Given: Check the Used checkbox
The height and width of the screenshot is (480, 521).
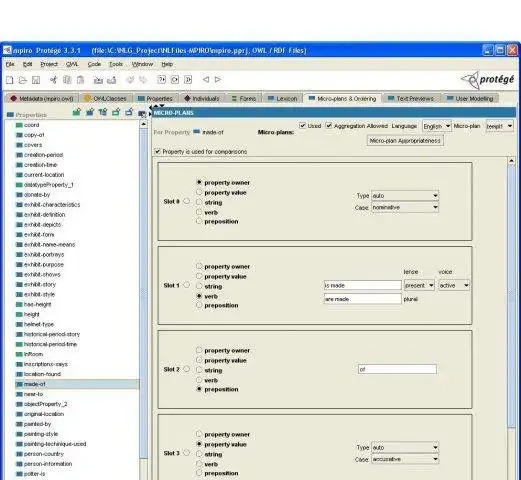Looking at the screenshot, I should click(x=303, y=126).
